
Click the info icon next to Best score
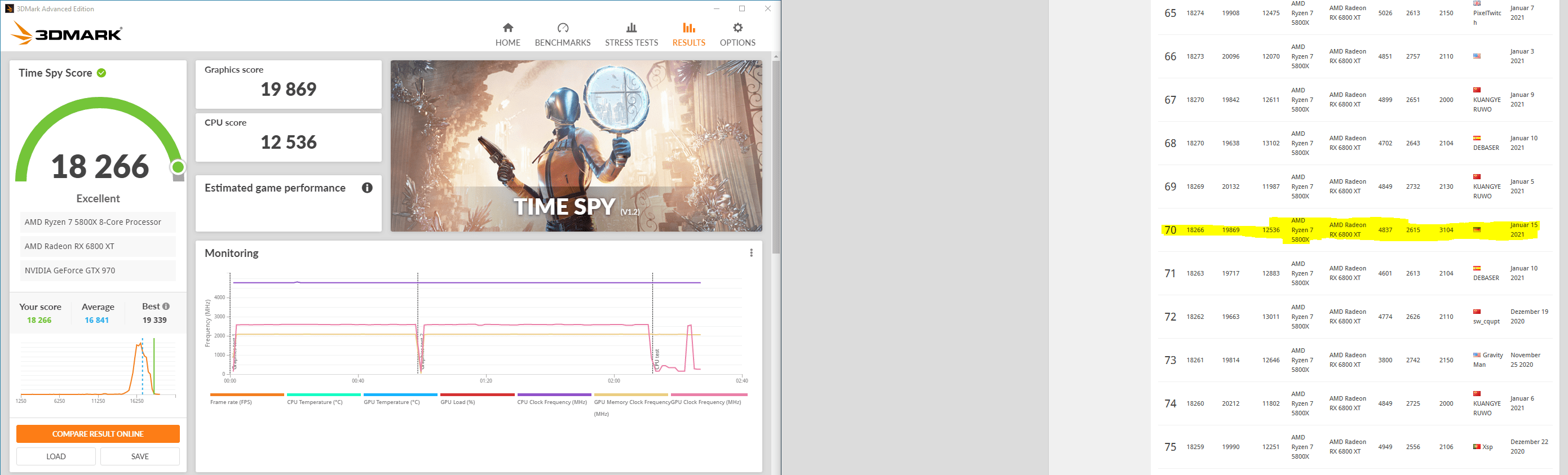[x=166, y=307]
